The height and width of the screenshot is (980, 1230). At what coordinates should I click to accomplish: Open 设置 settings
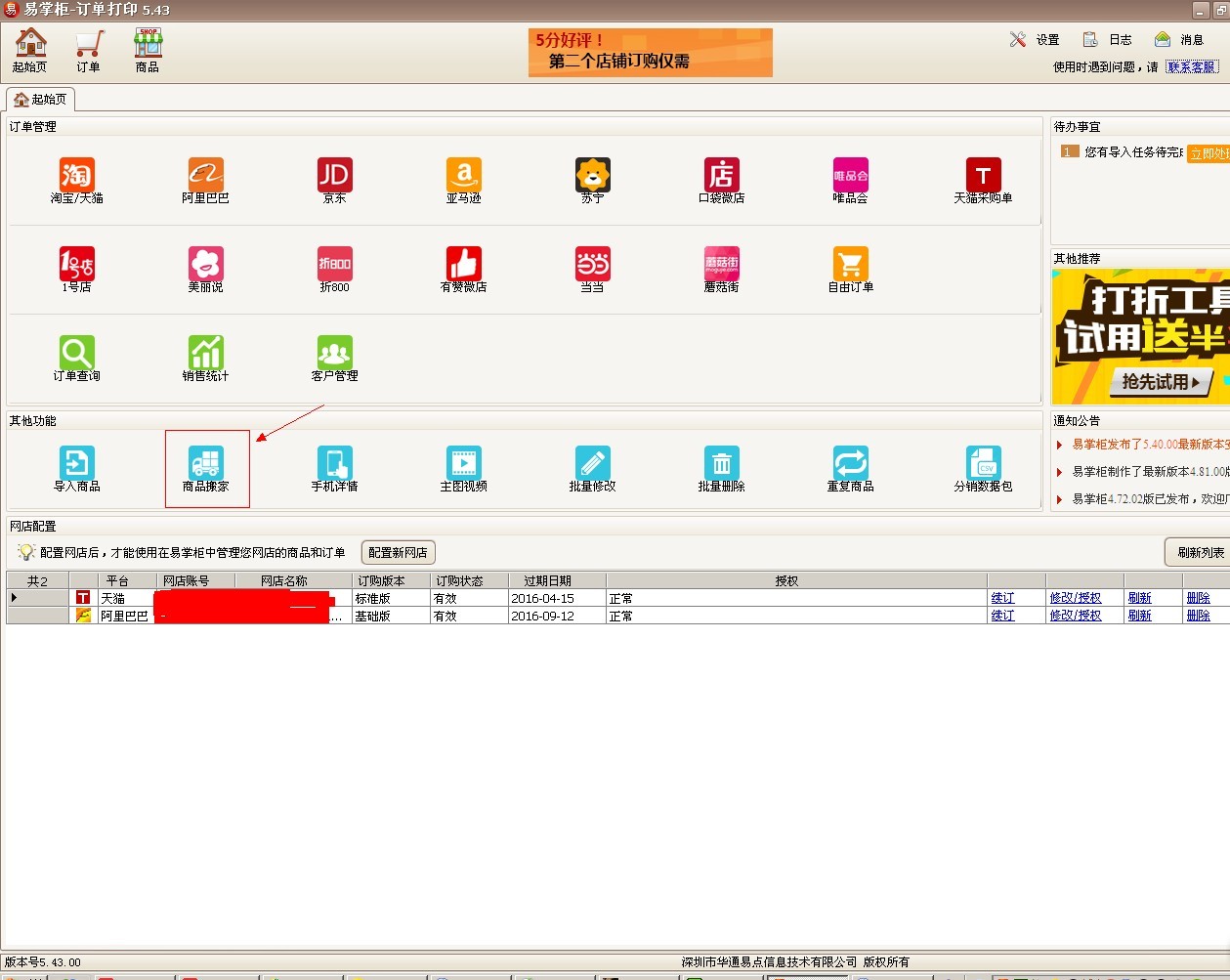click(x=1036, y=40)
